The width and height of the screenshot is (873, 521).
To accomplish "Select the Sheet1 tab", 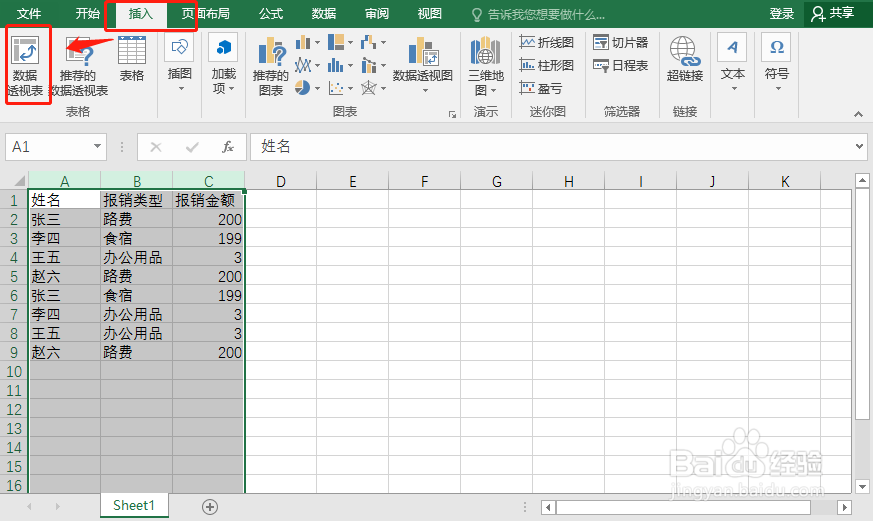I will point(134,505).
